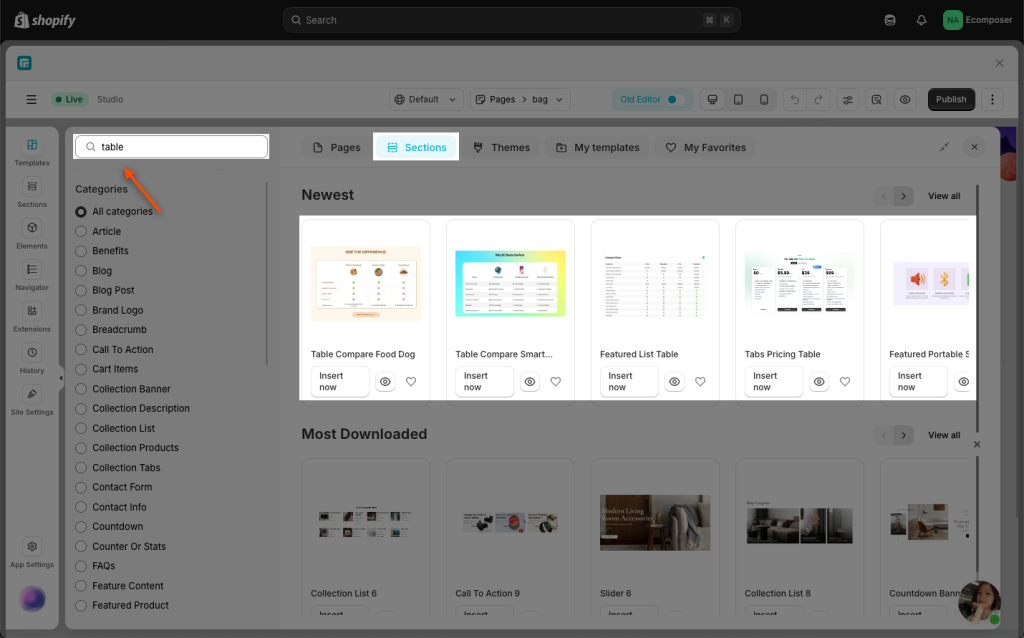Favorite the Table Compare Food Dog template
This screenshot has height=638, width=1024.
tap(411, 382)
